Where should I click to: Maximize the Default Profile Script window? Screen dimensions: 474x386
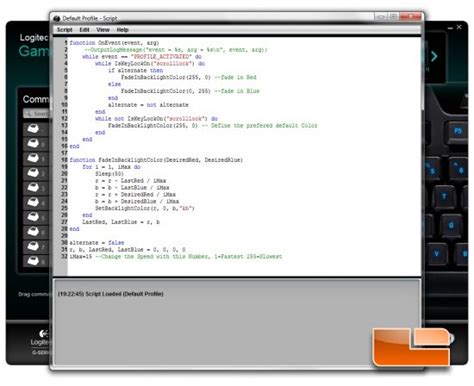tap(394, 16)
